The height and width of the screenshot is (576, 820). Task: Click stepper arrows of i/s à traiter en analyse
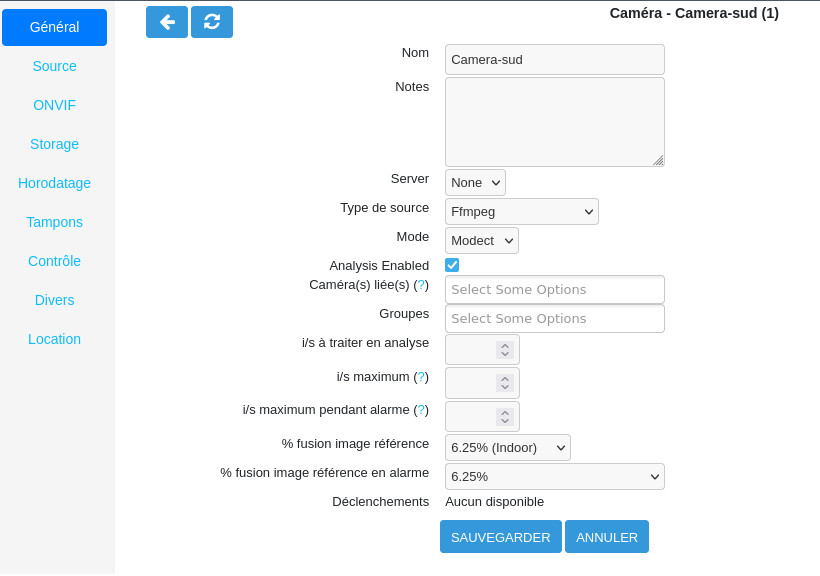[x=505, y=349]
